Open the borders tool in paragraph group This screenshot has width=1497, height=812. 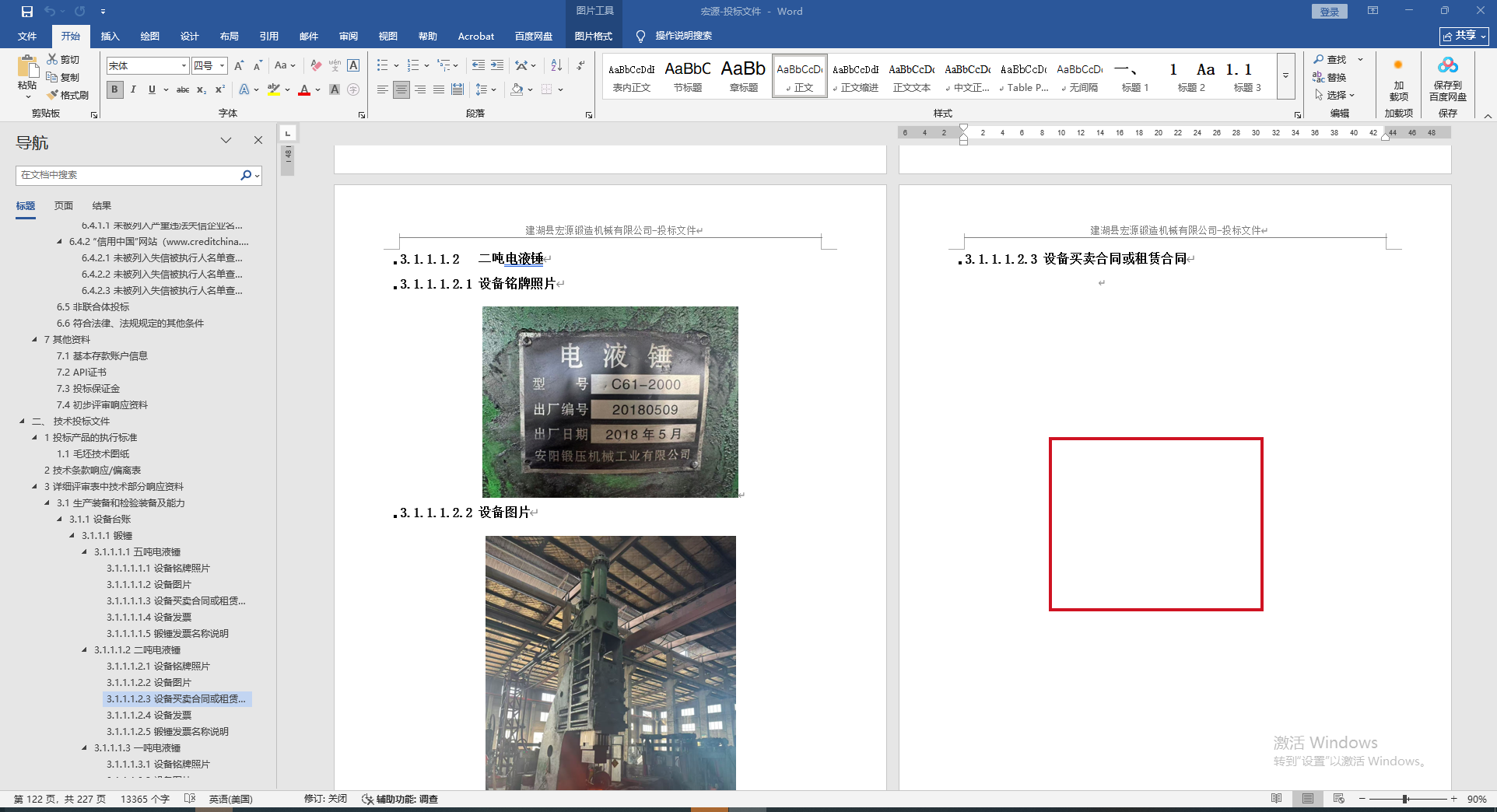point(547,89)
